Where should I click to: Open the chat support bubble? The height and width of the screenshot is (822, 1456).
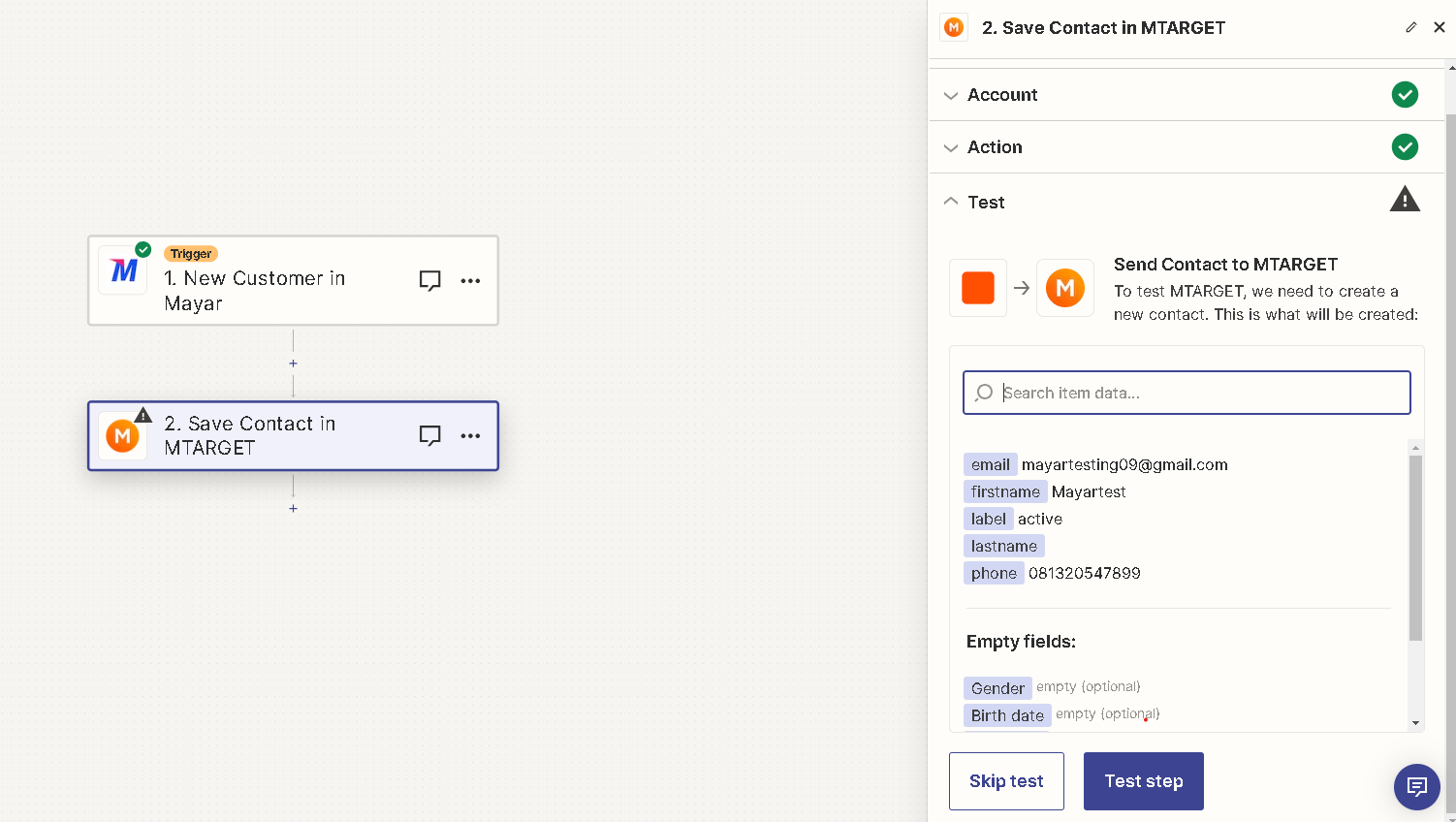click(x=1417, y=786)
